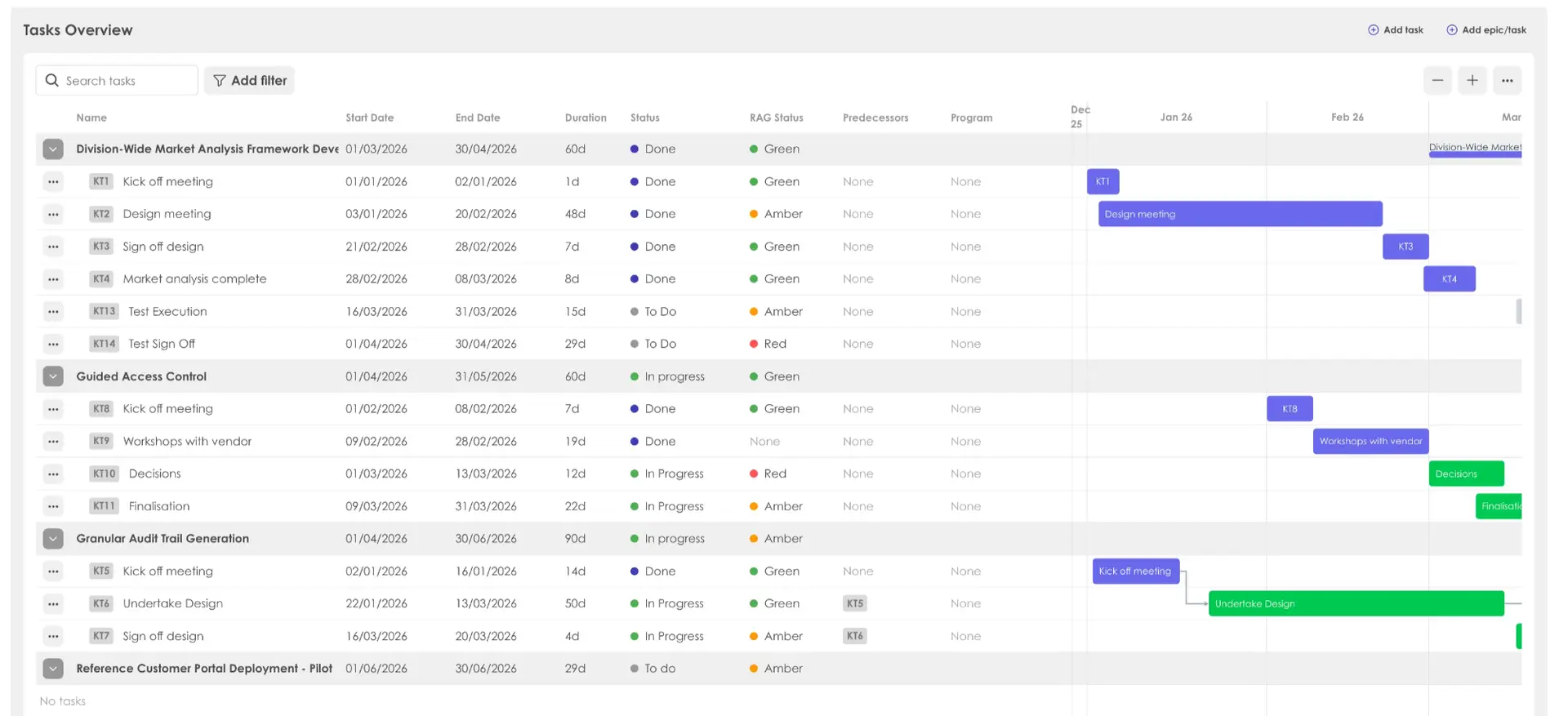
Task: Collapse Granular Audit Trail Generation epic
Action: coord(53,539)
